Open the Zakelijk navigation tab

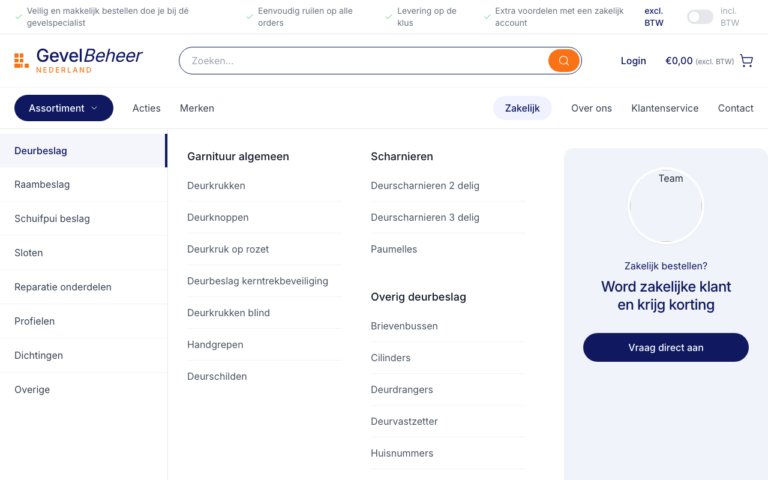point(522,108)
